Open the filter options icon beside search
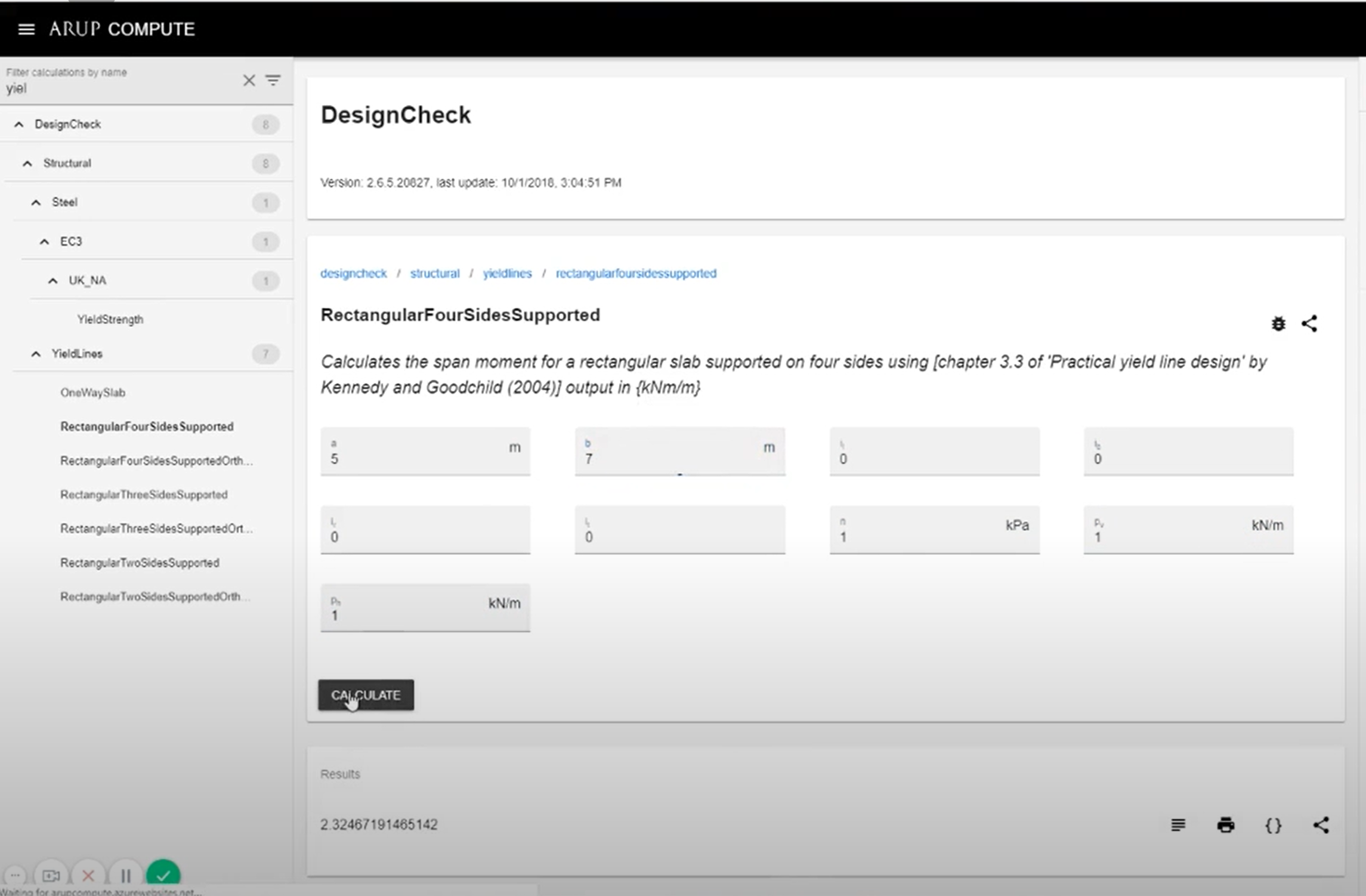1366x896 pixels. tap(273, 80)
